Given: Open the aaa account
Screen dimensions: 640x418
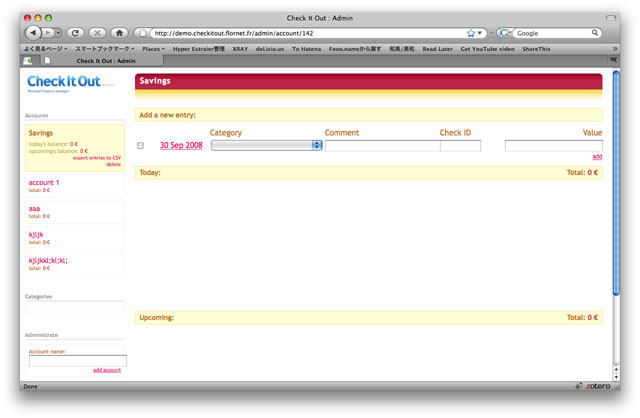Looking at the screenshot, I should 34,209.
